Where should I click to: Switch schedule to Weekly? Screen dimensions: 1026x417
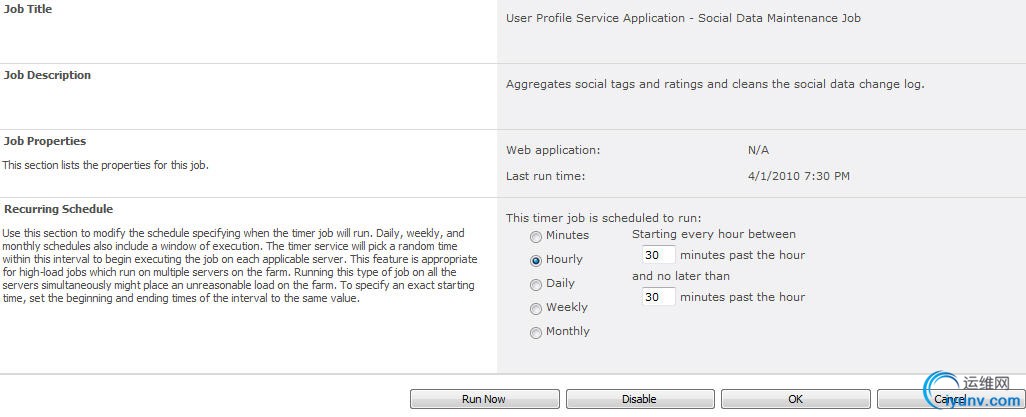pyautogui.click(x=536, y=308)
